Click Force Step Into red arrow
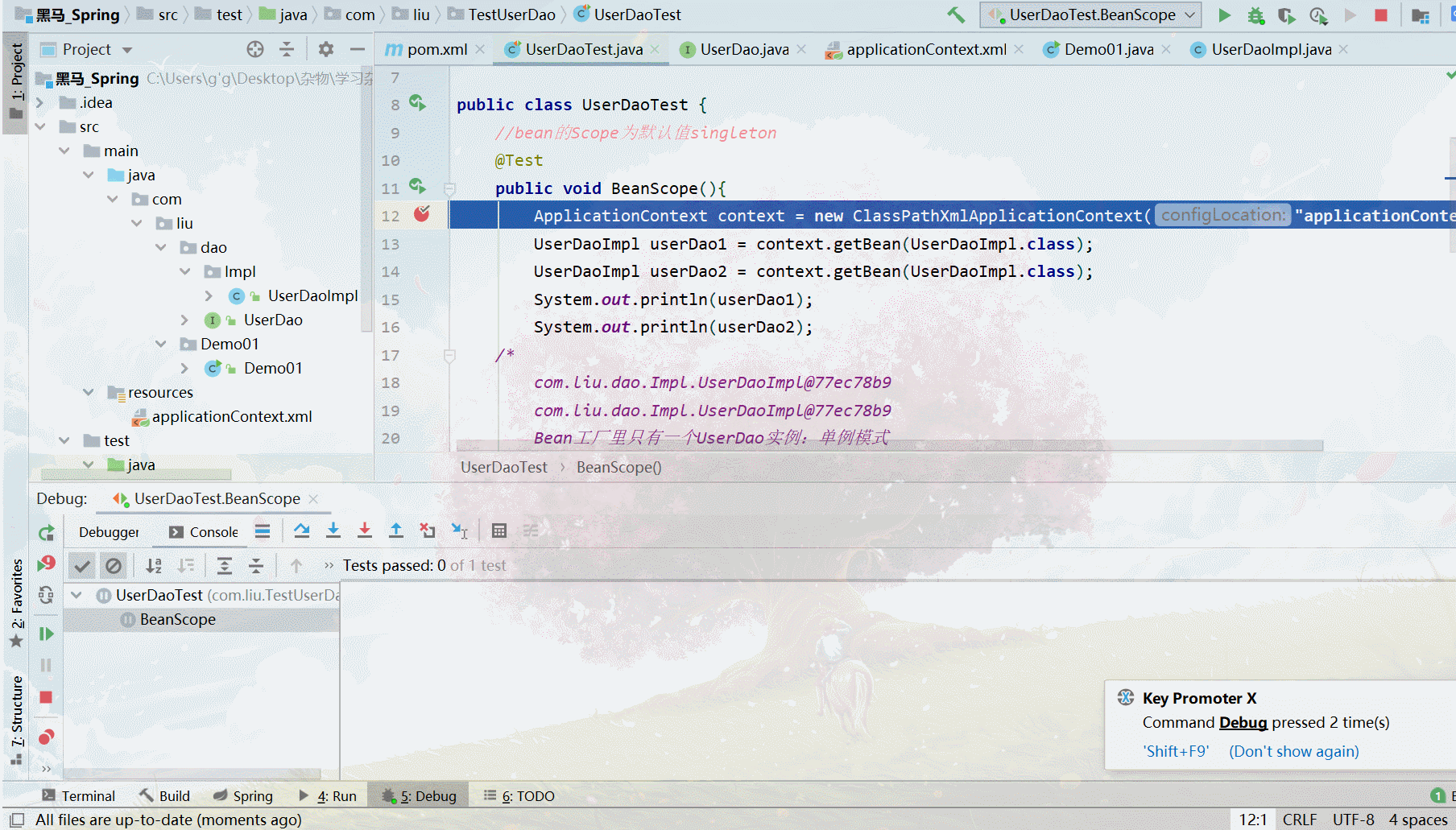Viewport: 1456px width, 830px height. tap(365, 531)
